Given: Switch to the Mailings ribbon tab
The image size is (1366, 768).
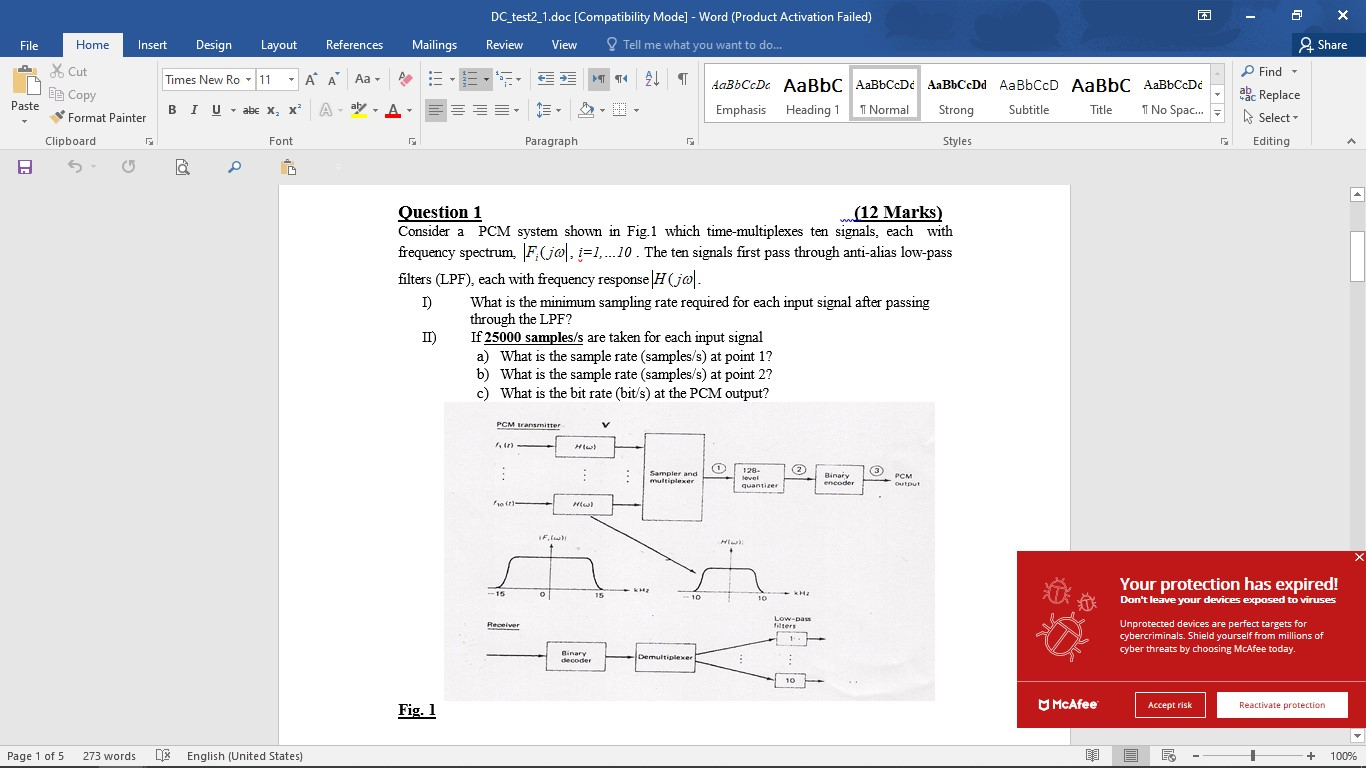Looking at the screenshot, I should [434, 45].
